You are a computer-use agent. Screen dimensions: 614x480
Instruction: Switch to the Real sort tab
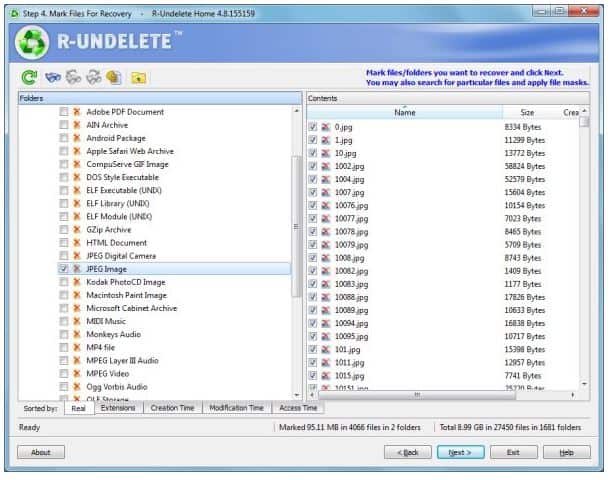click(x=79, y=408)
